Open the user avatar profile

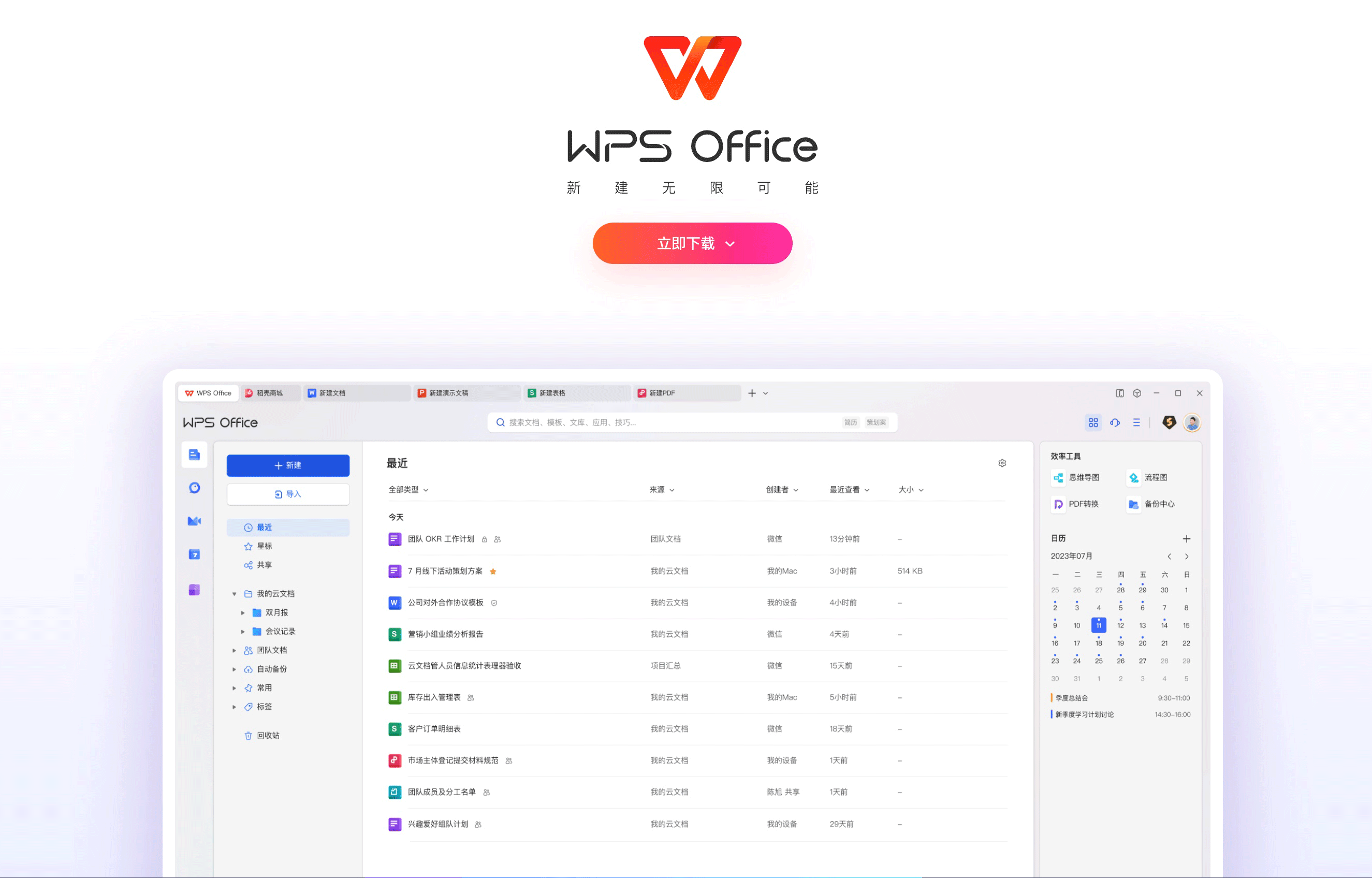pyautogui.click(x=1192, y=422)
